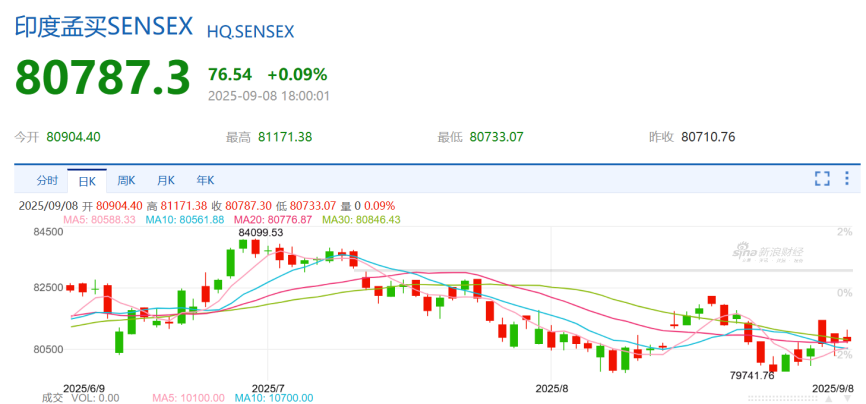Click the 成交 VOL: 0.00 label

click(x=80, y=398)
